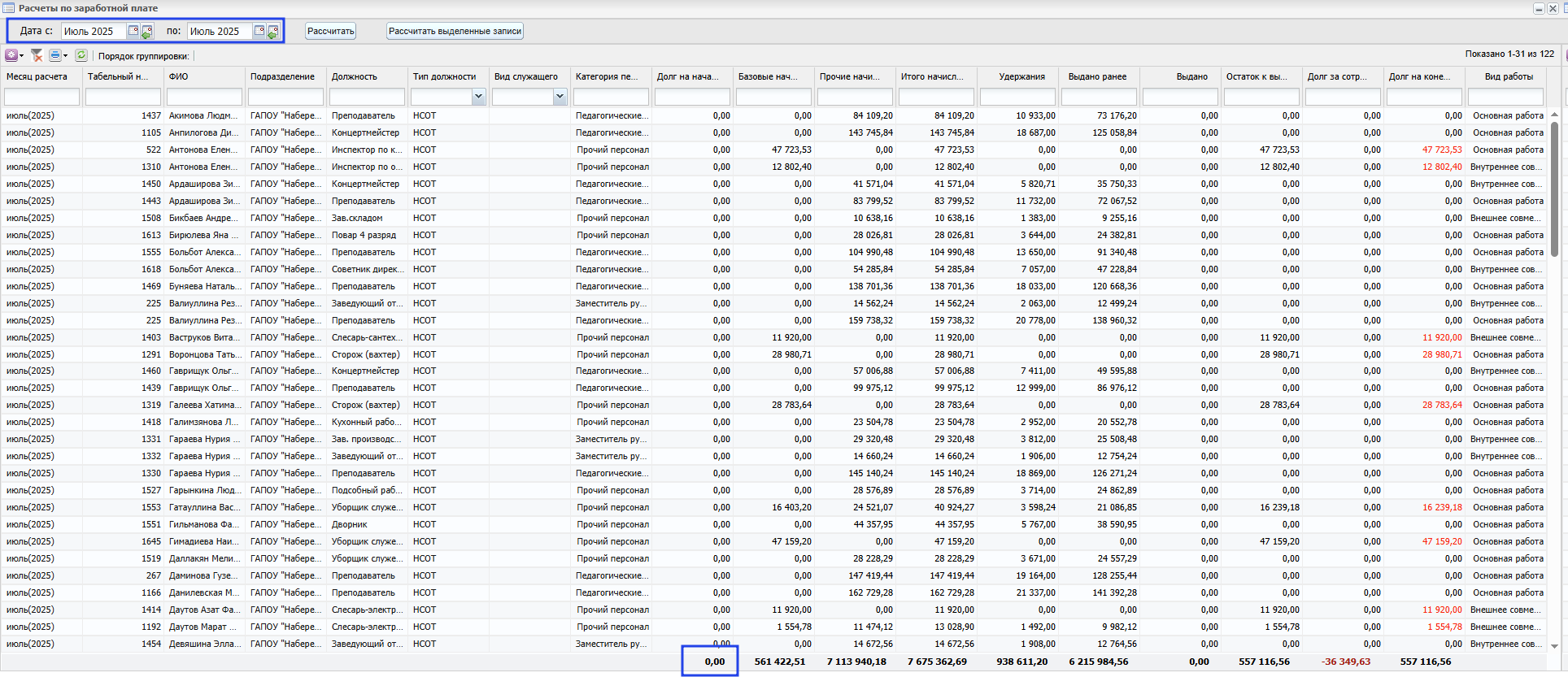Click the window icon beside 'Расчеты по заработной плате'
This screenshot has width=1568, height=677.
pyautogui.click(x=8, y=8)
